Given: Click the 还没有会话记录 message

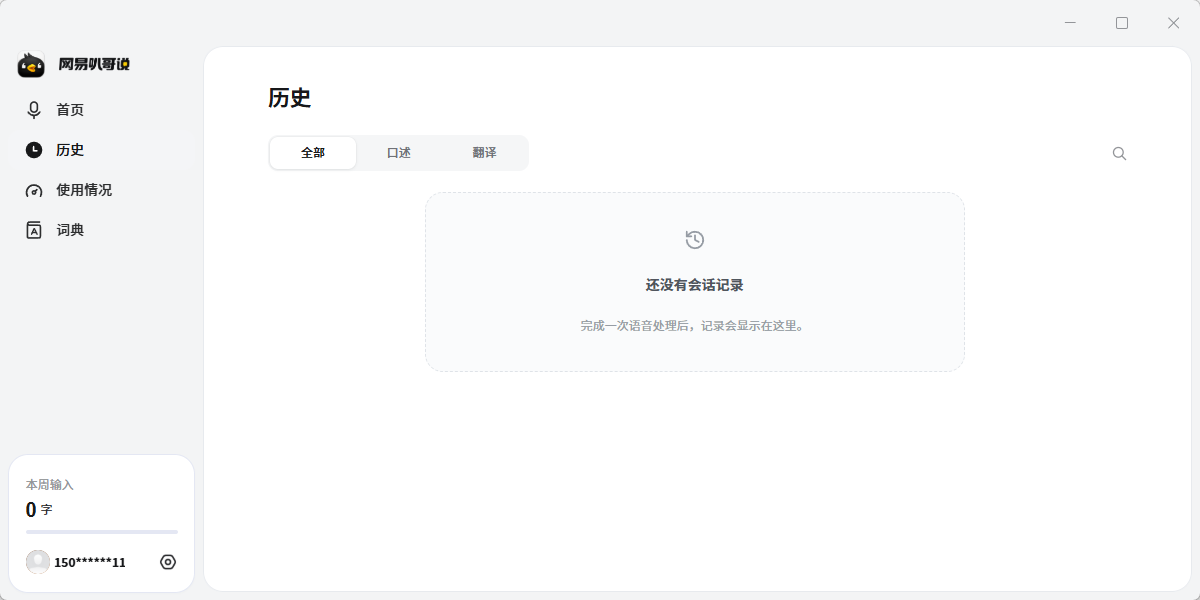Looking at the screenshot, I should [695, 285].
